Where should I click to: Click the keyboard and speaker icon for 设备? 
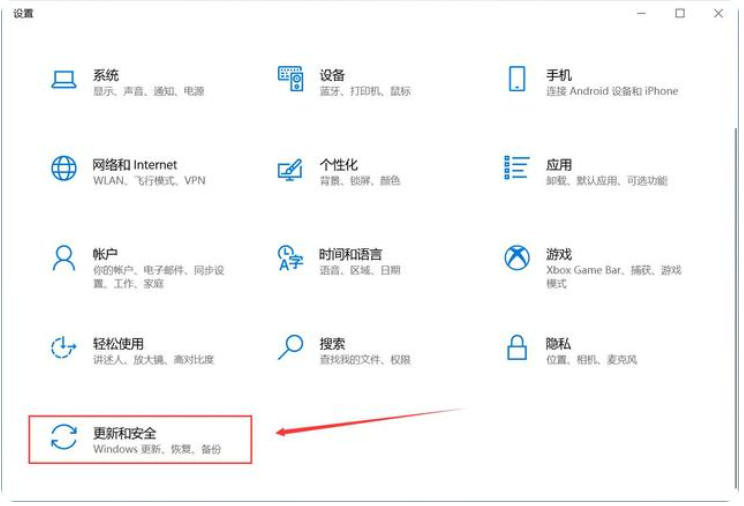coord(290,81)
